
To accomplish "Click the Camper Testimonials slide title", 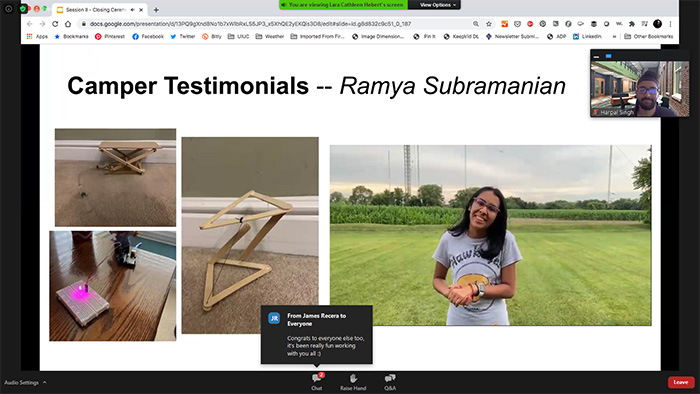I will 317,86.
